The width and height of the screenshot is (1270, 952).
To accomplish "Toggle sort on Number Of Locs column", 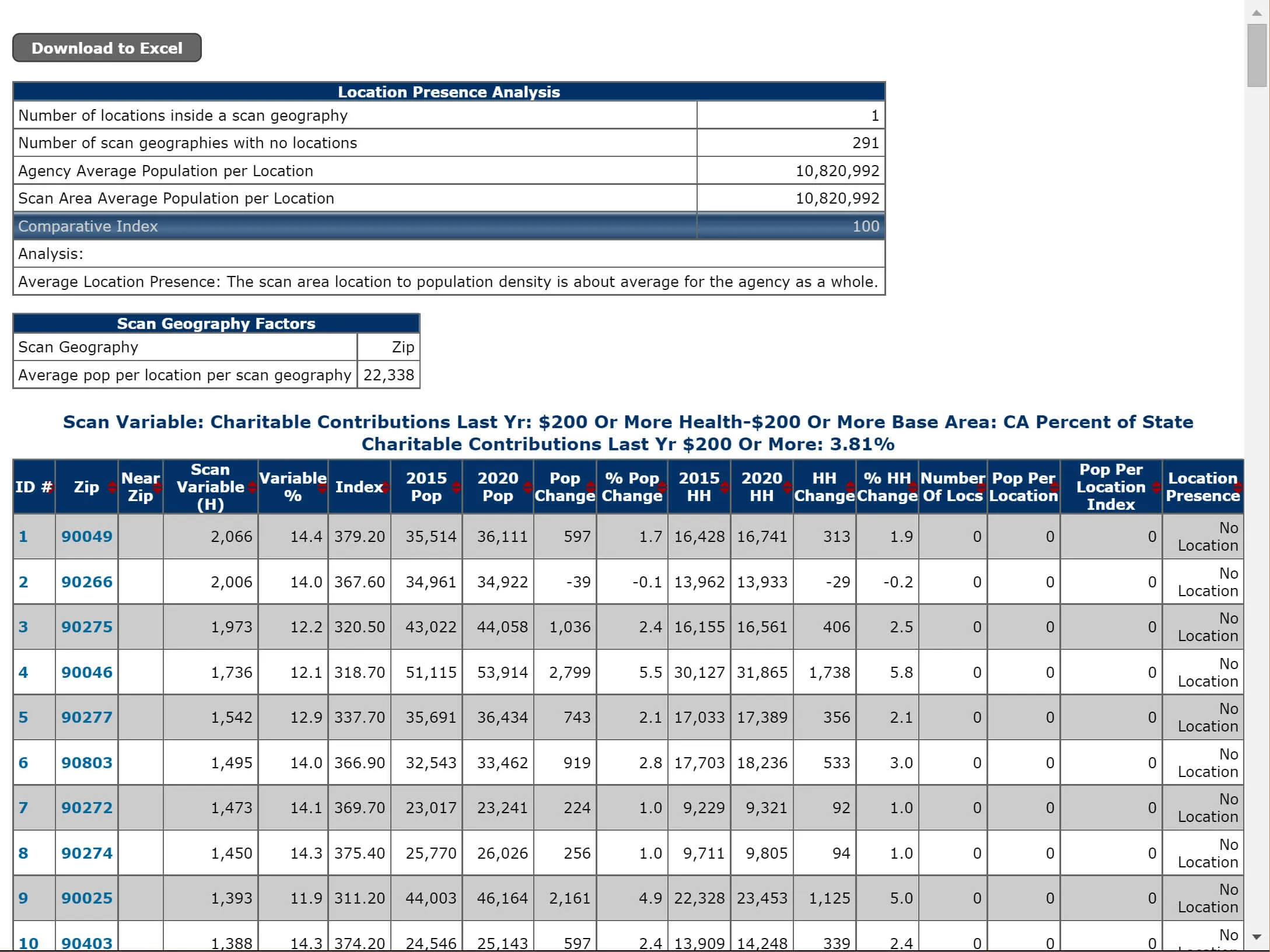I will tap(982, 487).
